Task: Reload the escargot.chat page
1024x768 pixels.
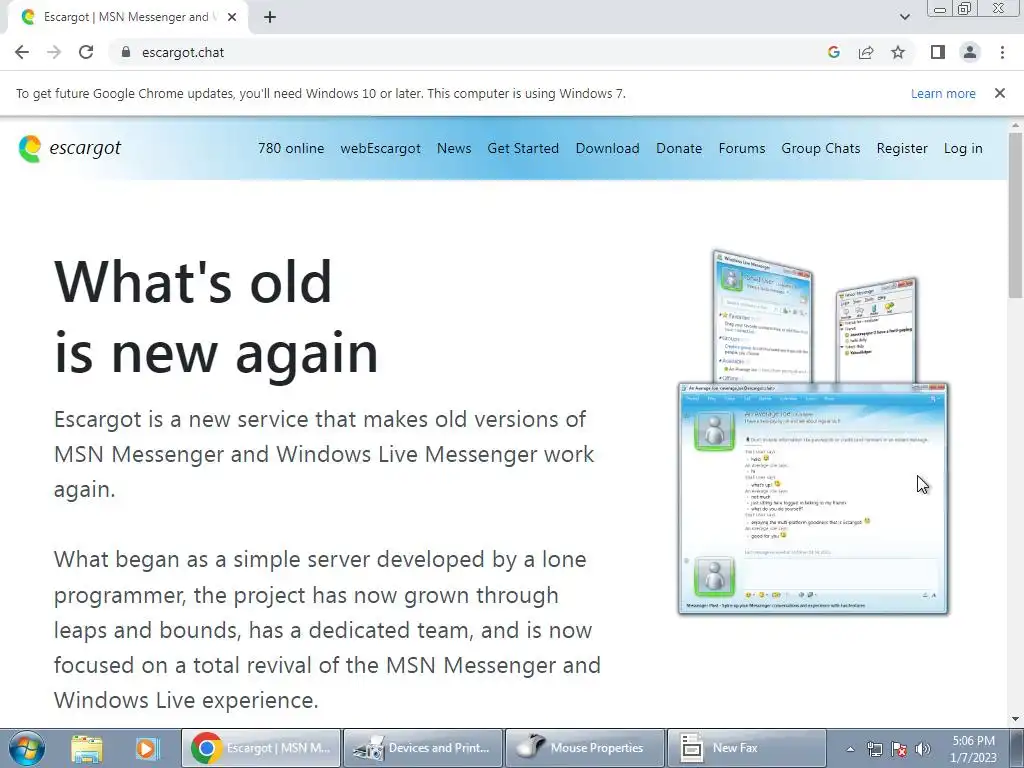Action: coord(86,52)
